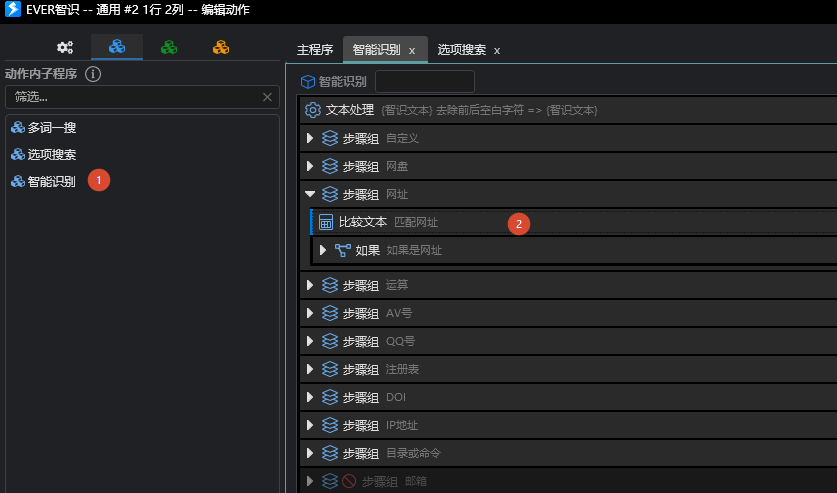Image resolution: width=837 pixels, height=493 pixels.
Task: Click the calculator icon of 比较文本 step
Action: click(326, 222)
